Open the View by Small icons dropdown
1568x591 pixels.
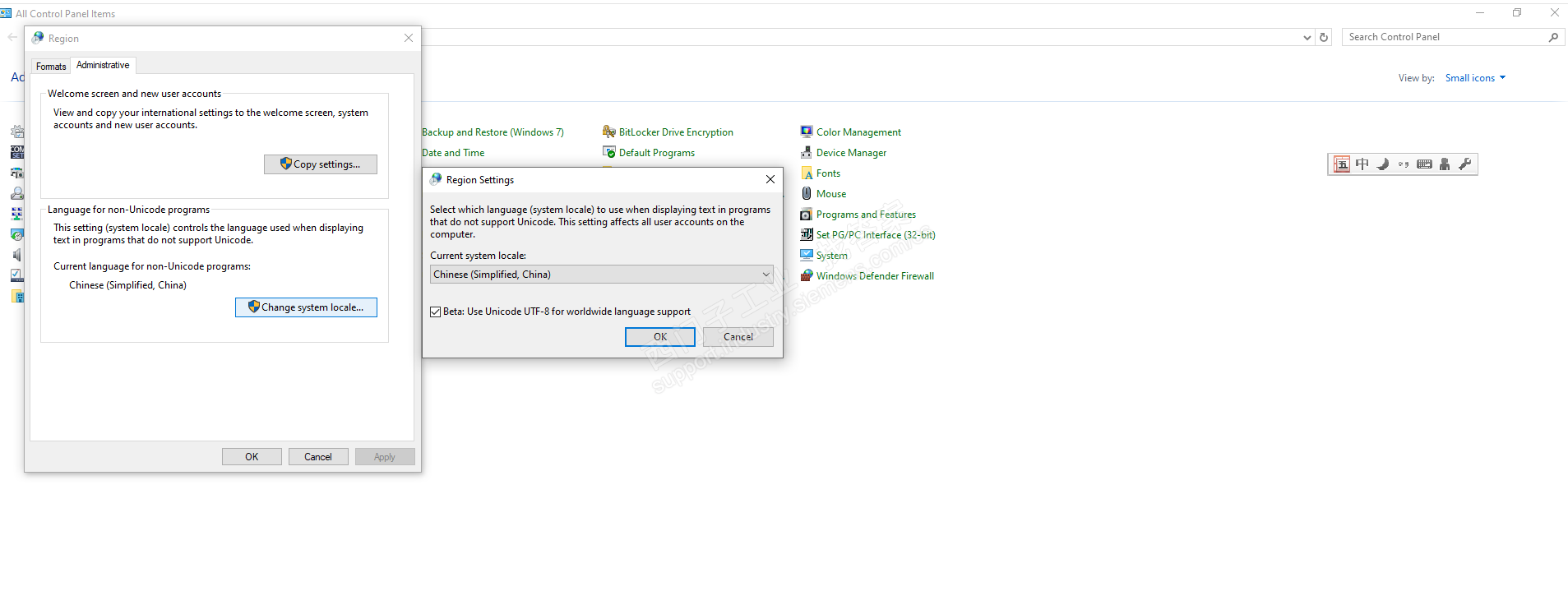1475,78
